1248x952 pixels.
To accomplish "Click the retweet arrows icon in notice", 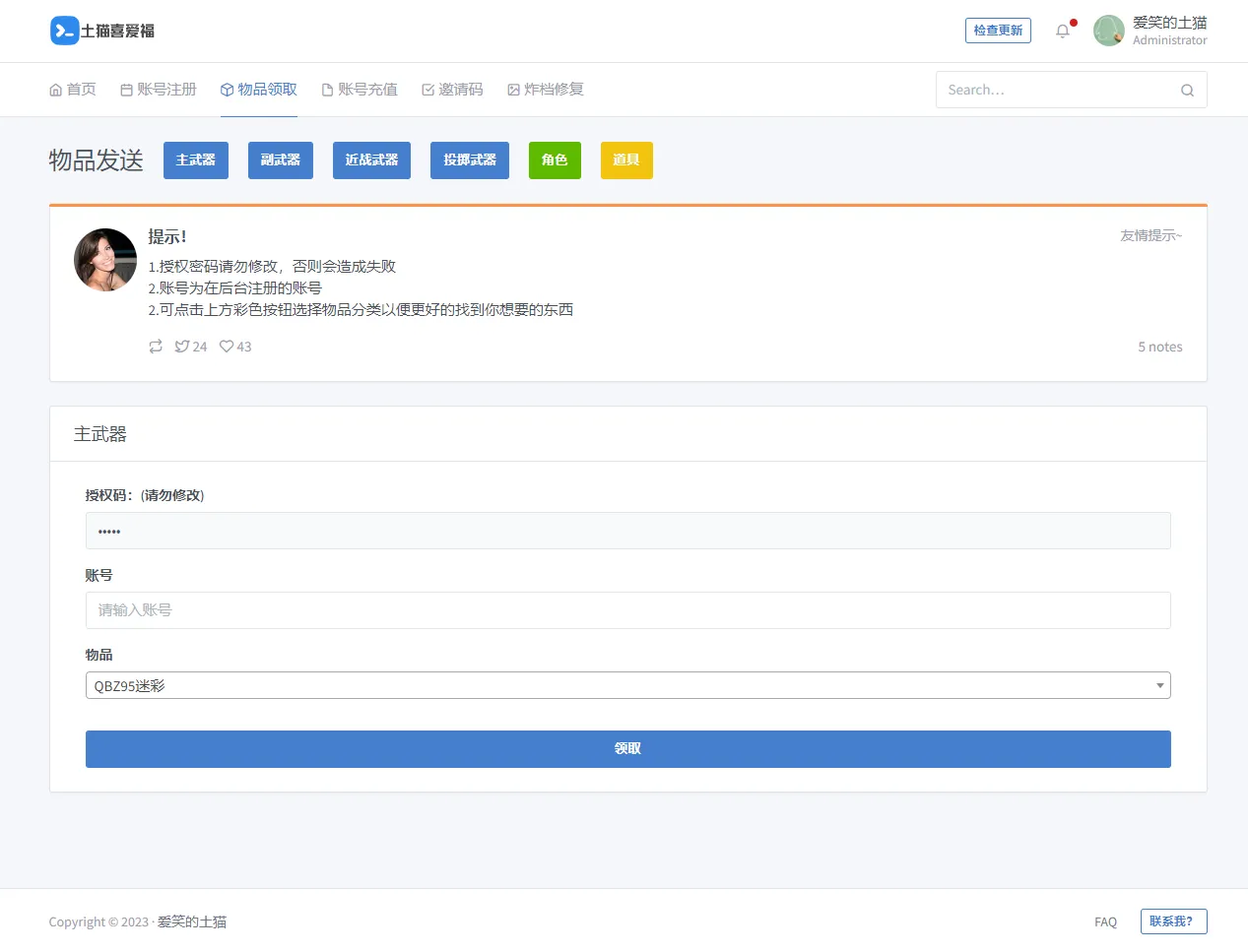I will pyautogui.click(x=156, y=347).
